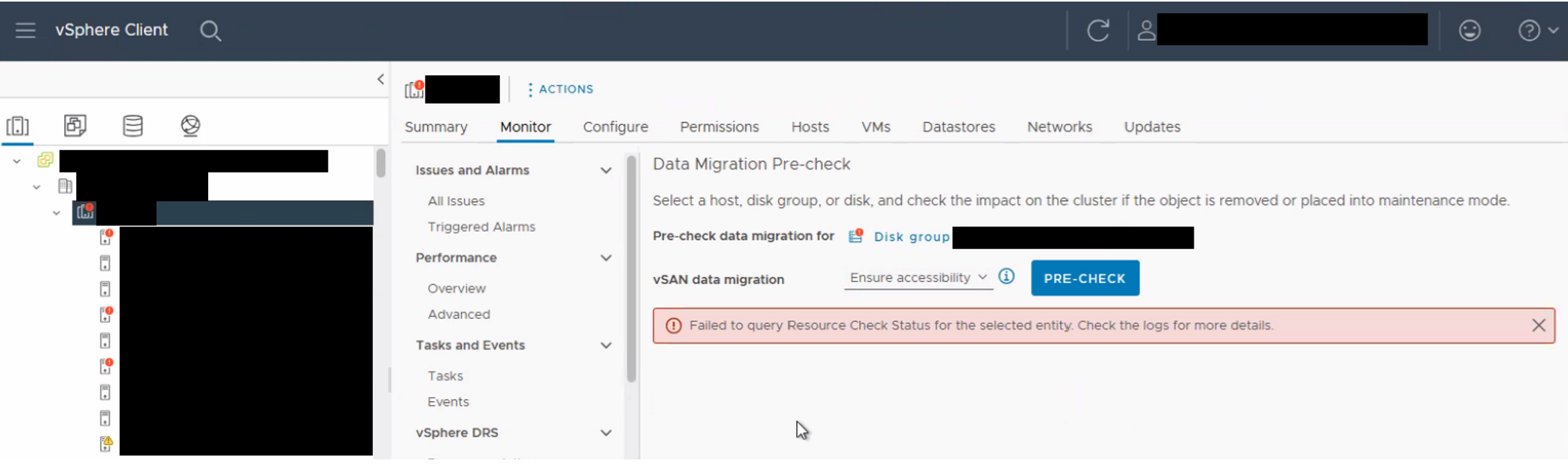The width and height of the screenshot is (1568, 473).
Task: Select Triggered Alarms in the Monitor list
Action: point(481,227)
